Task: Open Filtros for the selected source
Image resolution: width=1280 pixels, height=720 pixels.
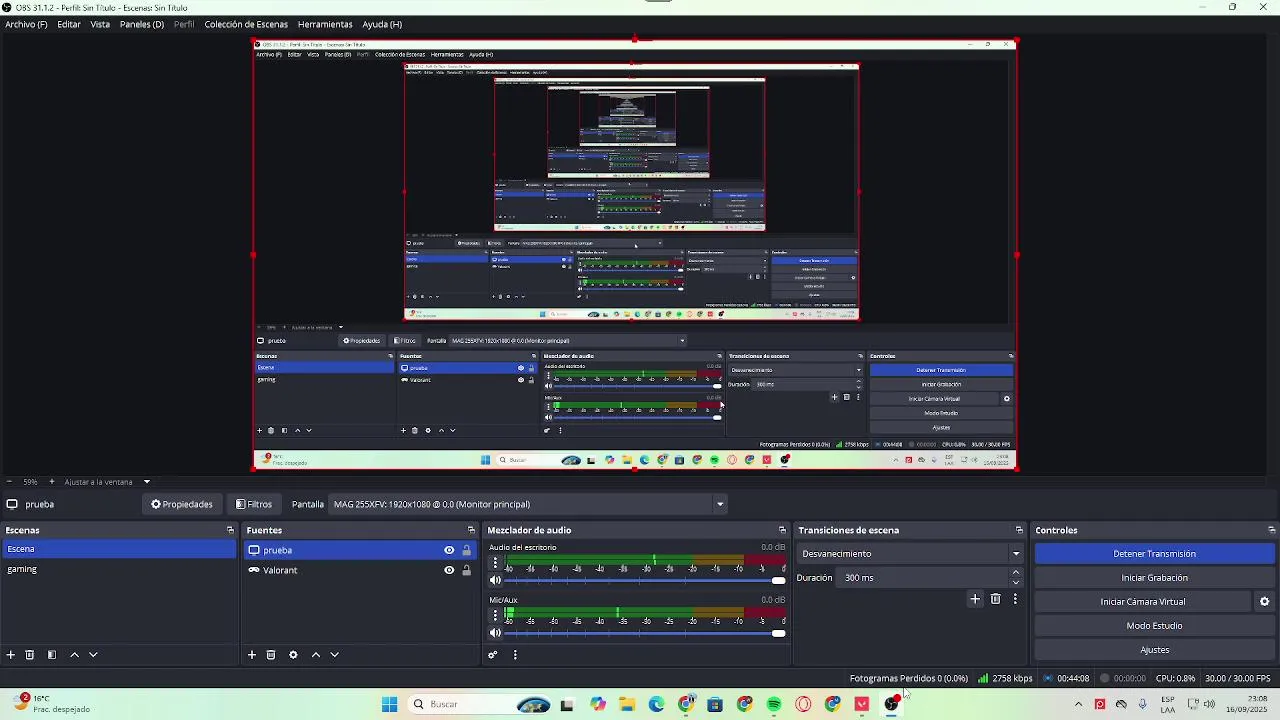Action: coord(254,504)
